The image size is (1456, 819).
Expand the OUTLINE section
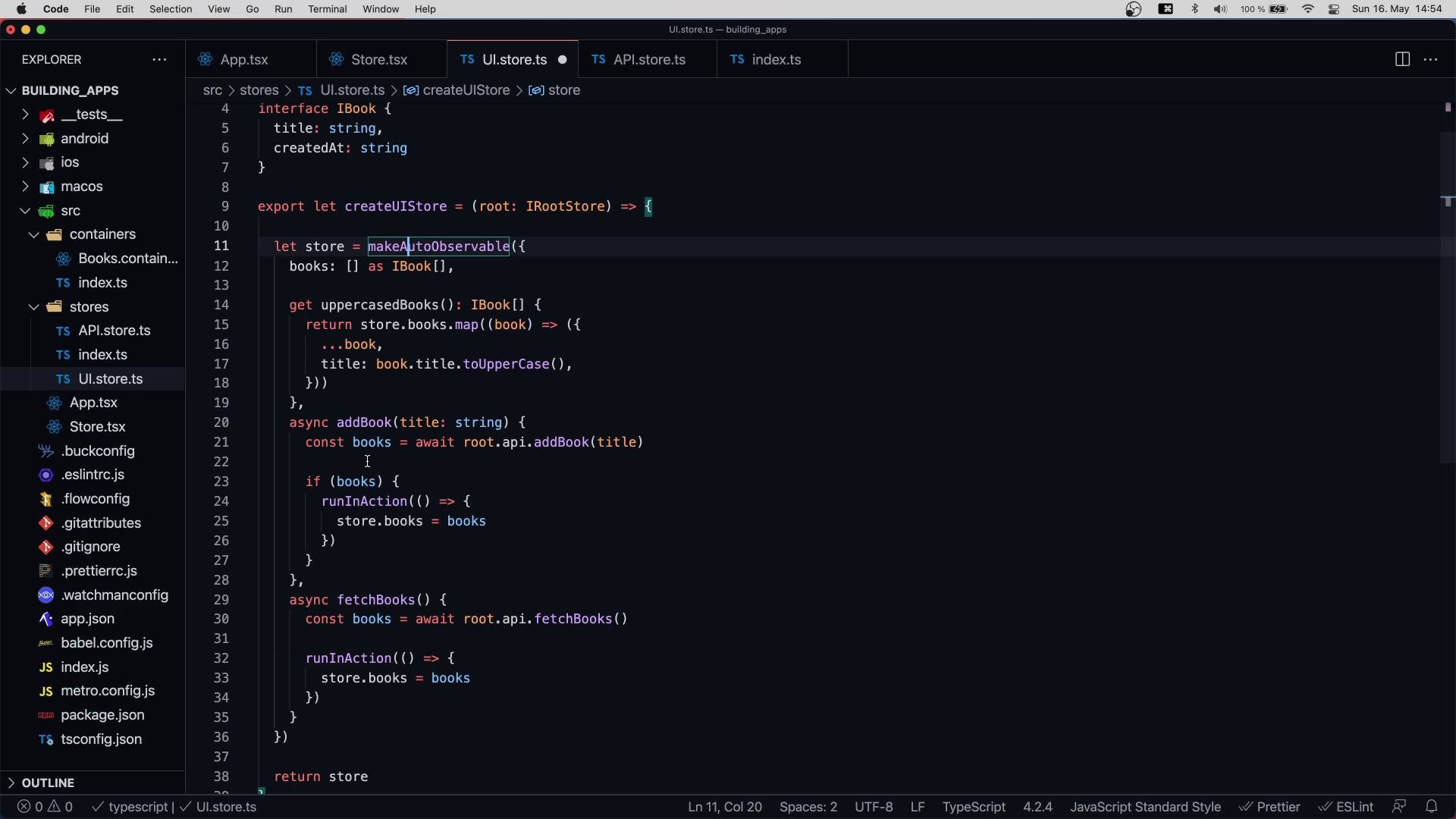click(x=48, y=783)
